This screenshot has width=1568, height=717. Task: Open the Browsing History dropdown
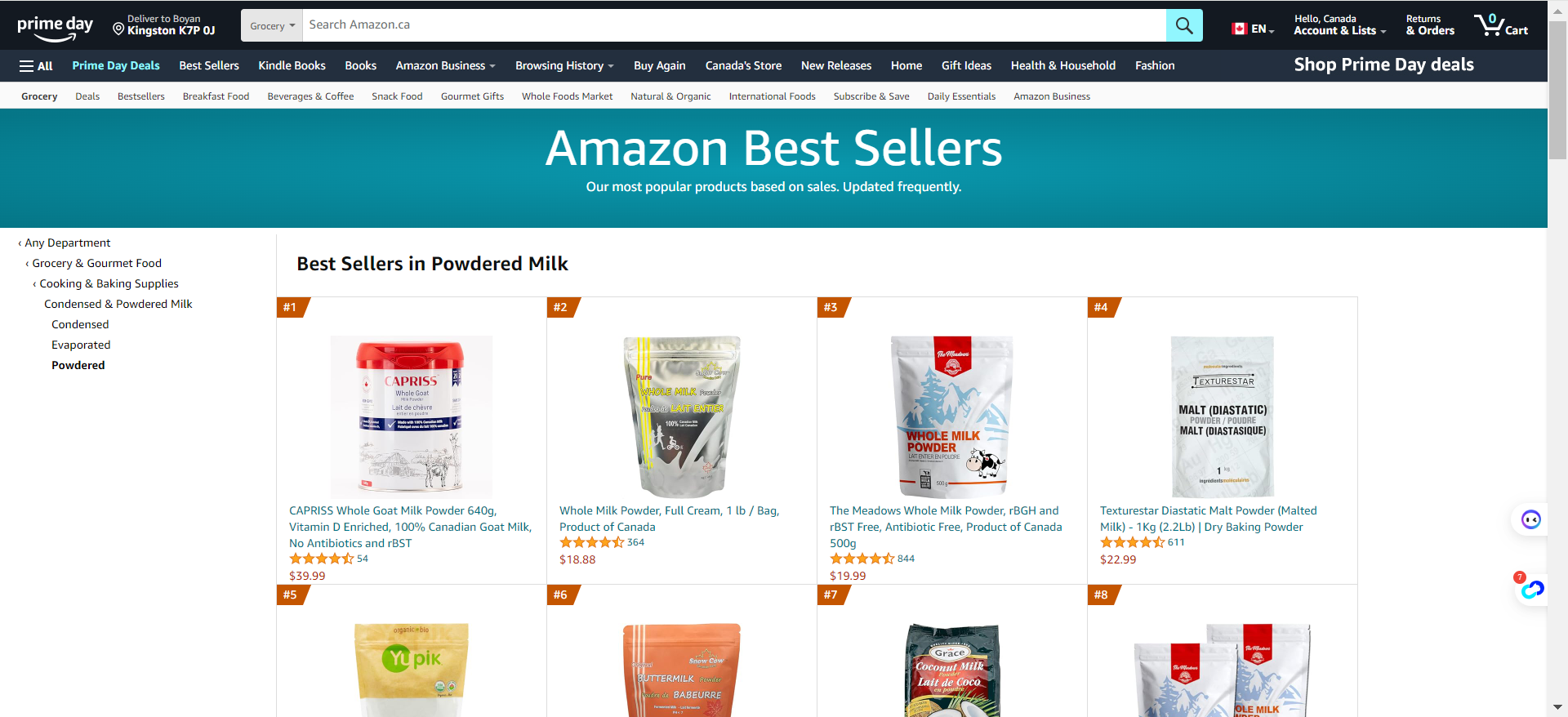pyautogui.click(x=564, y=66)
